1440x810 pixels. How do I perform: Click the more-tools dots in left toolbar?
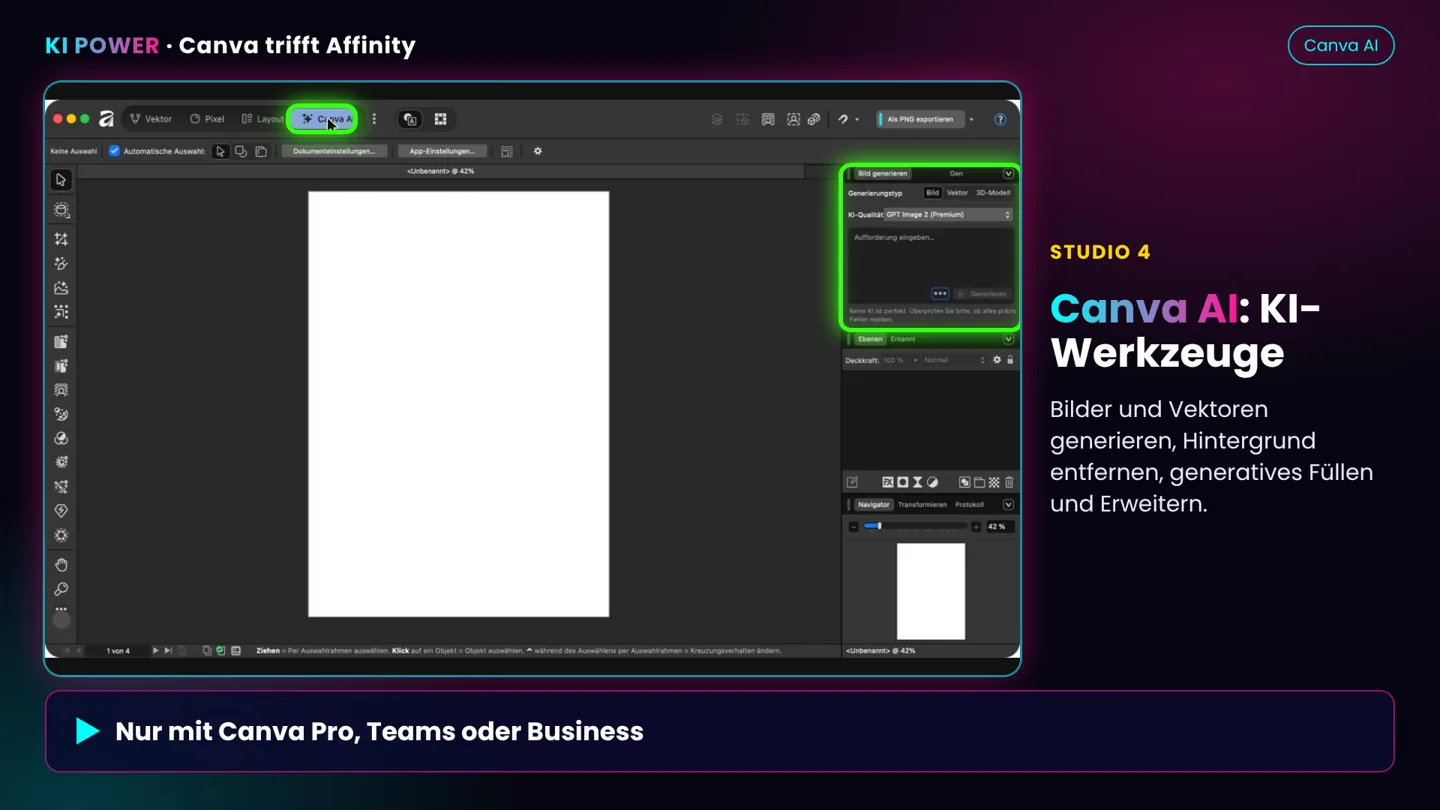coord(61,609)
